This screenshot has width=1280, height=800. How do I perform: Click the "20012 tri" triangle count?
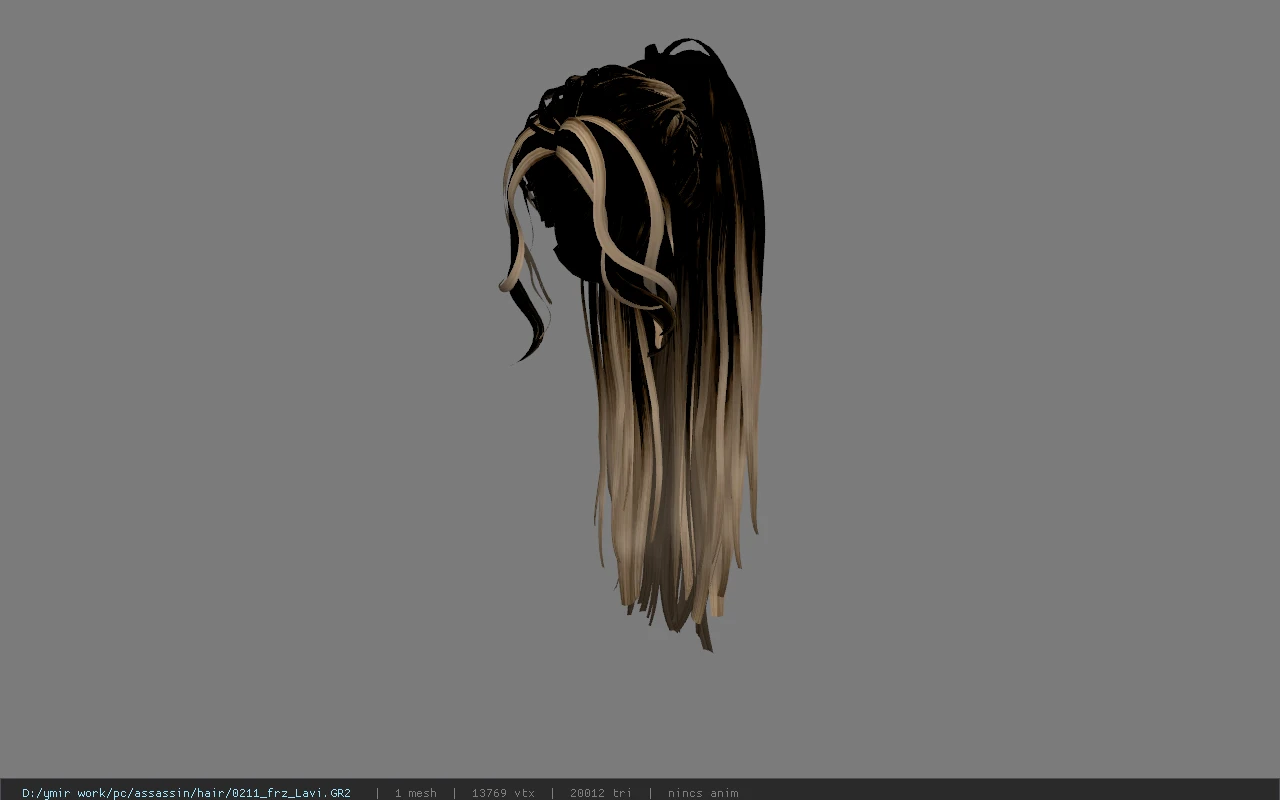(x=600, y=793)
